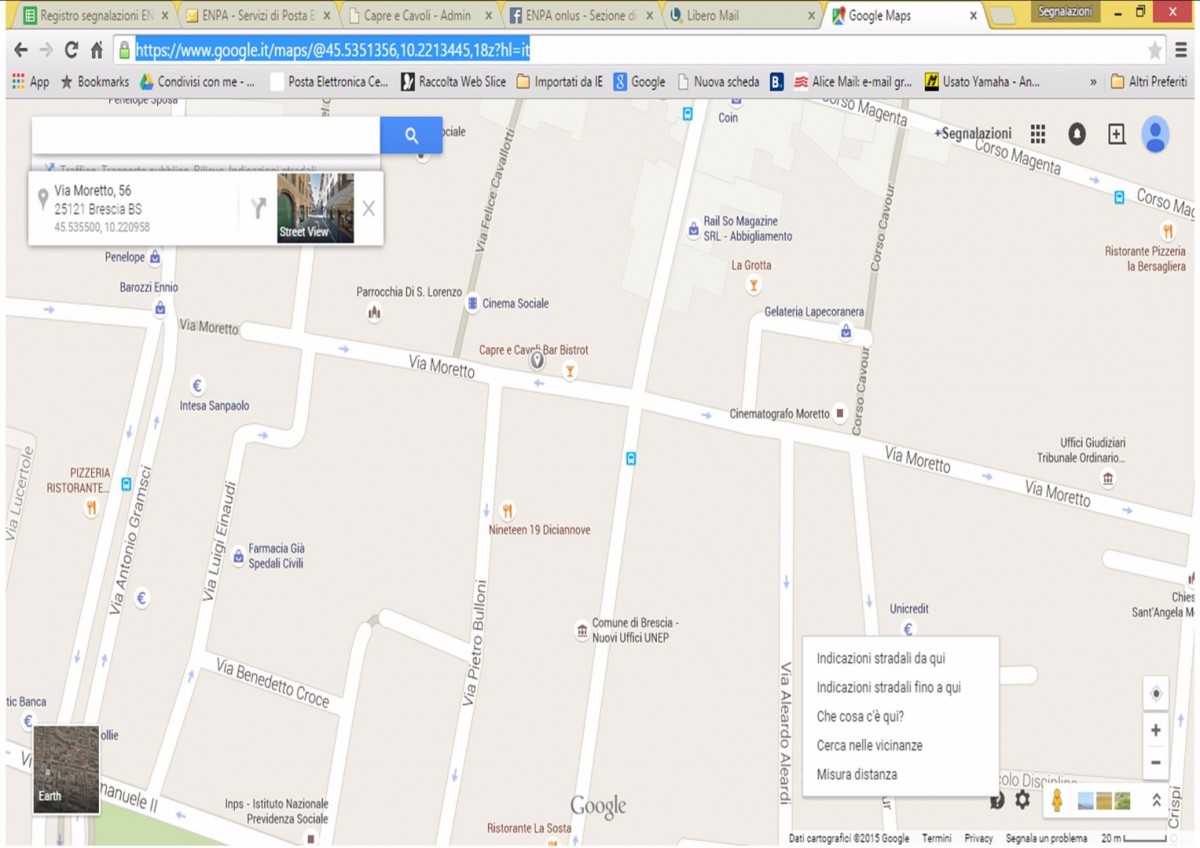Open Google notifications bell
Viewport: 1200px width, 848px height.
click(1077, 134)
